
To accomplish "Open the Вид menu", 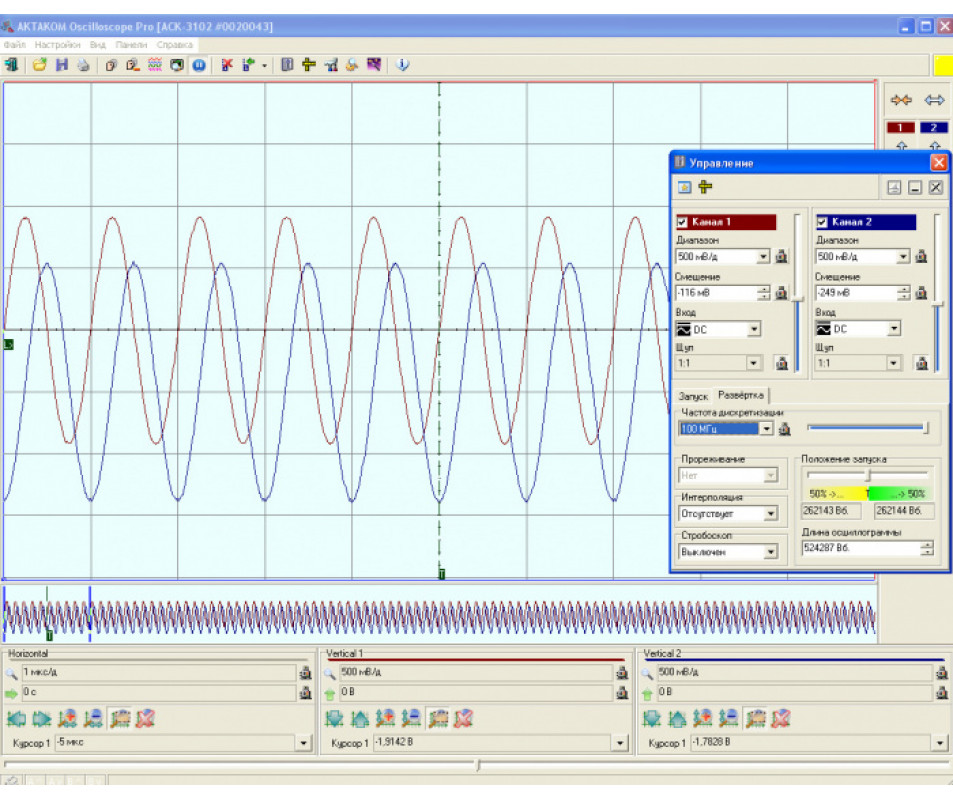I will (98, 44).
